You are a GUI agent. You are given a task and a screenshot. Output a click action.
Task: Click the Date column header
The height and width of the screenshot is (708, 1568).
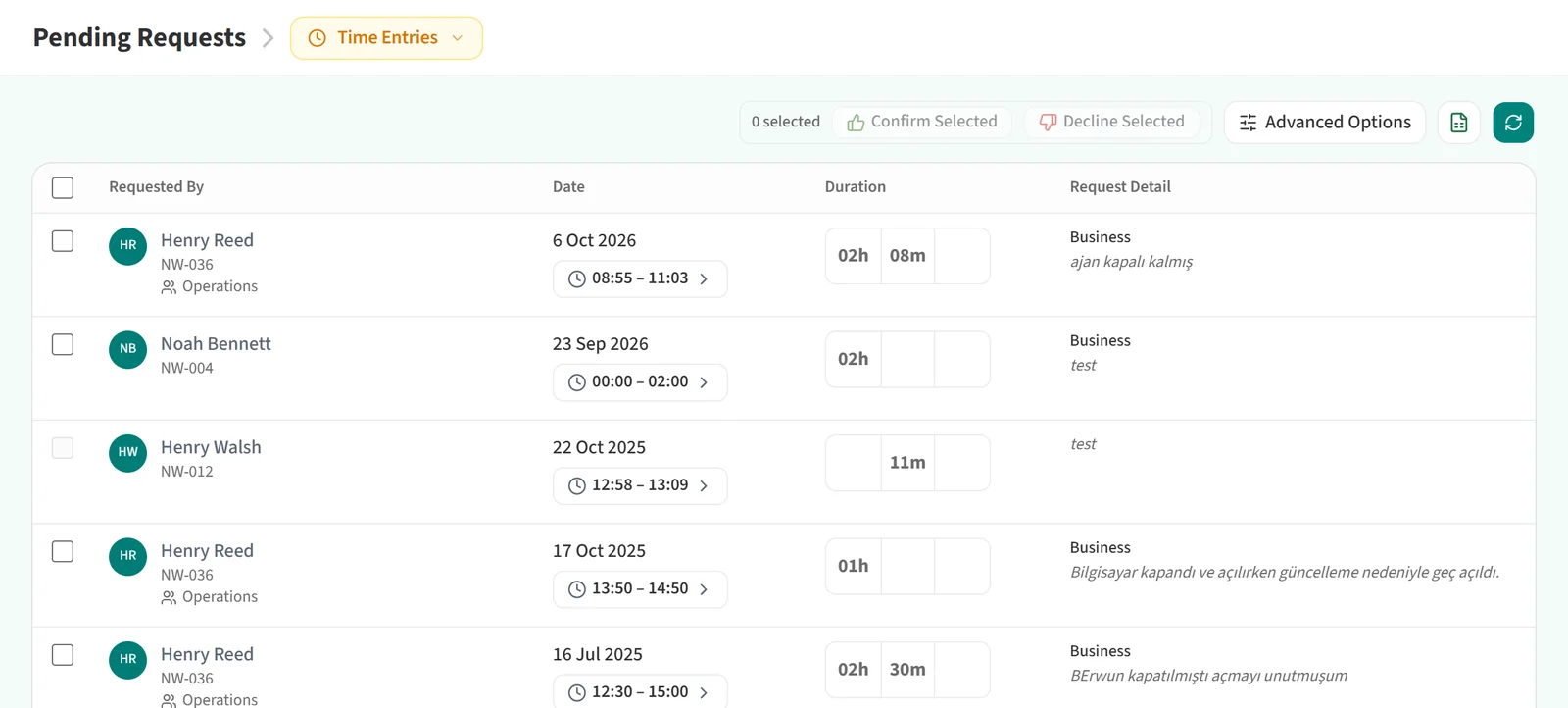[x=568, y=187]
